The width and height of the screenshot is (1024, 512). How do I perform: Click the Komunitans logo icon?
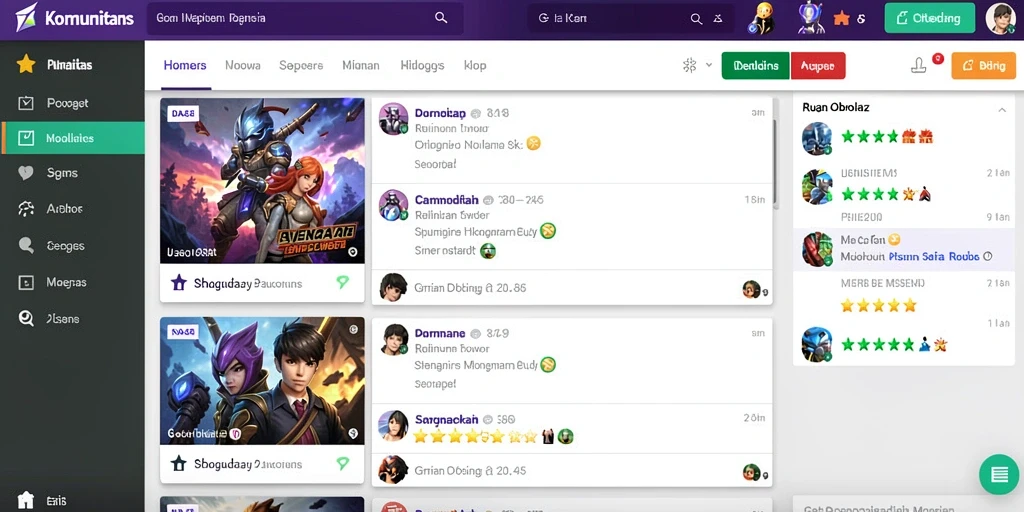pos(25,18)
